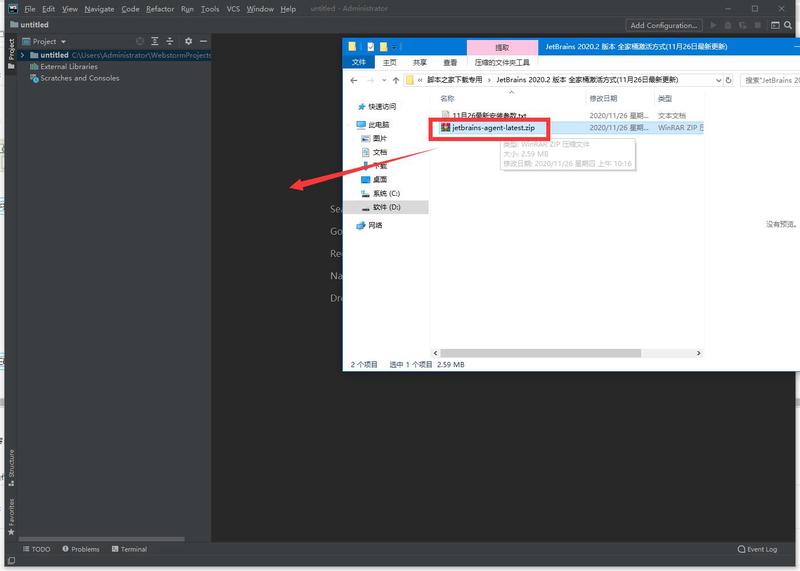Open recent locations dropdown in Explorer
Viewport: 800px width, 571px height.
point(384,81)
